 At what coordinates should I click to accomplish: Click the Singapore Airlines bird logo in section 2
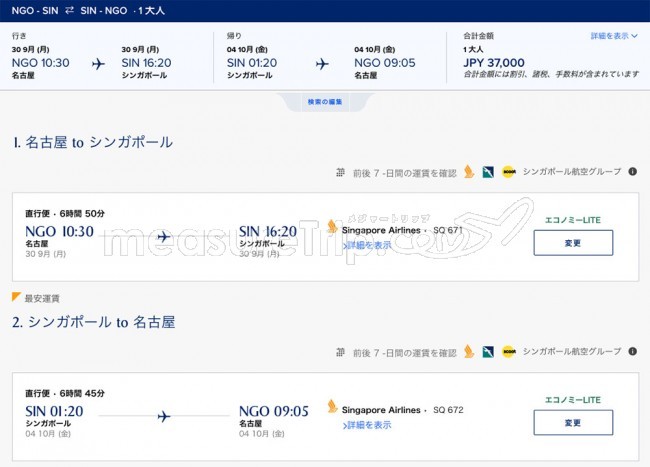click(x=467, y=351)
